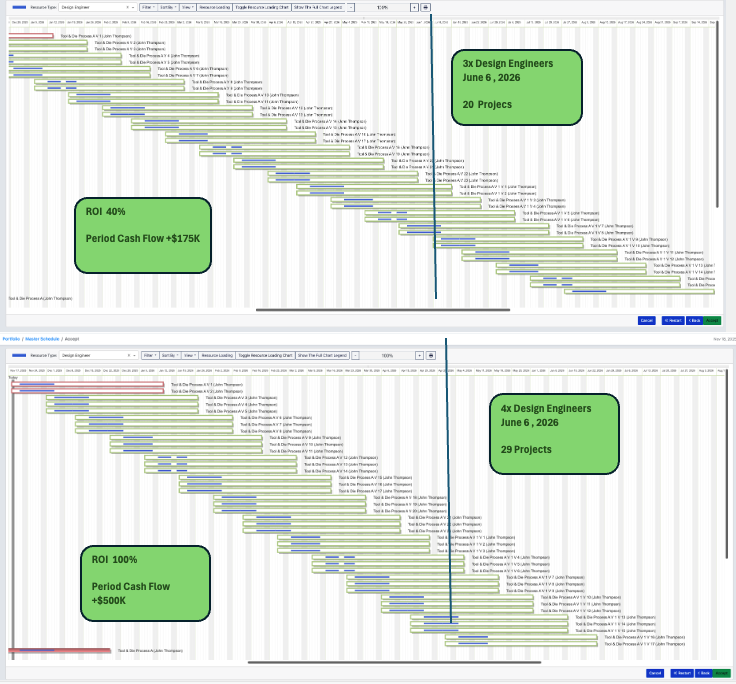The image size is (736, 684).
Task: Open Master Schedule breadcrumb link
Action: tap(42, 338)
